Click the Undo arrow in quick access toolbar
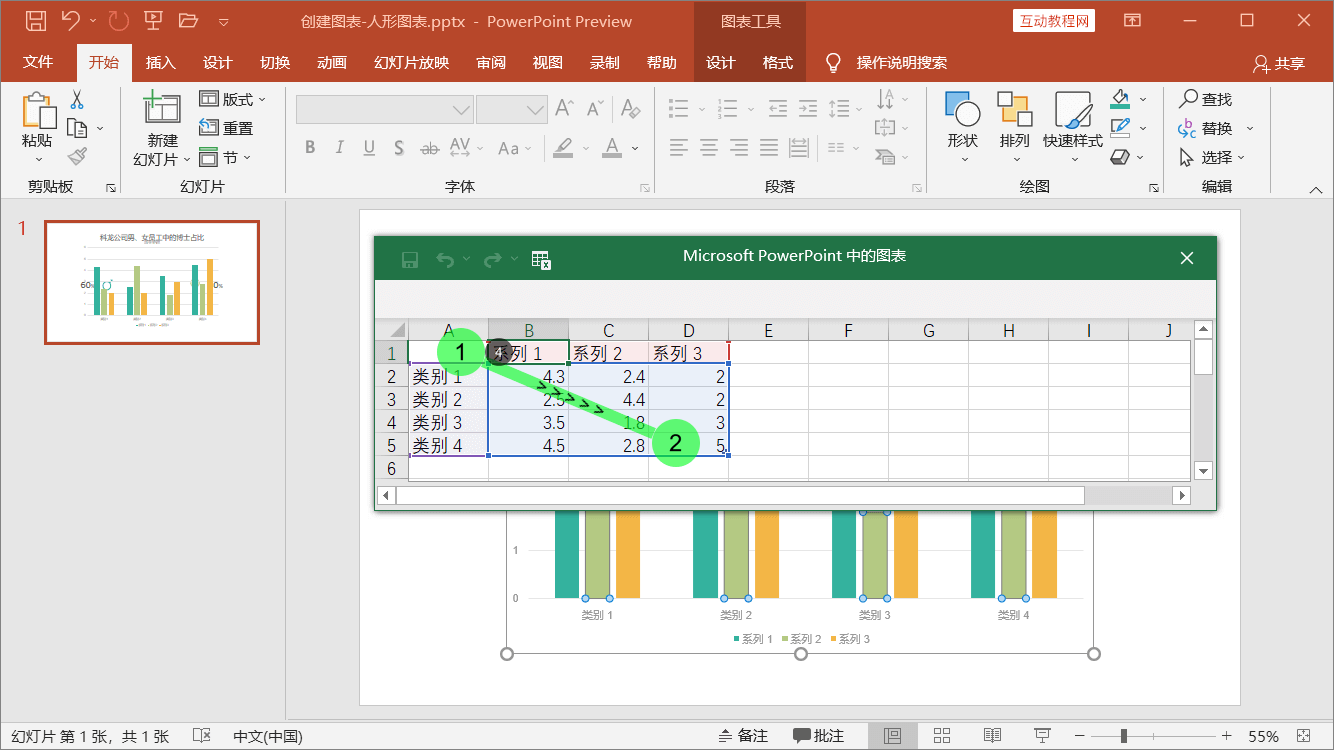The image size is (1334, 750). pyautogui.click(x=70, y=20)
